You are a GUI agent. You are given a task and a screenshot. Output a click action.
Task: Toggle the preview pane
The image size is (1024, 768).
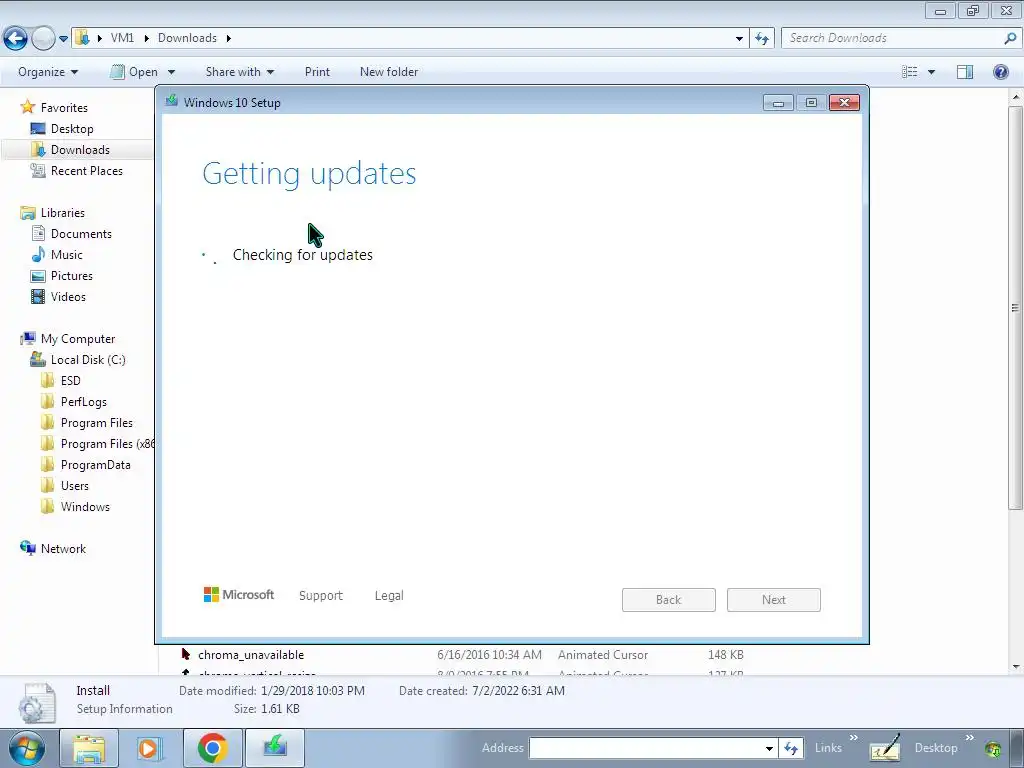[x=965, y=72]
